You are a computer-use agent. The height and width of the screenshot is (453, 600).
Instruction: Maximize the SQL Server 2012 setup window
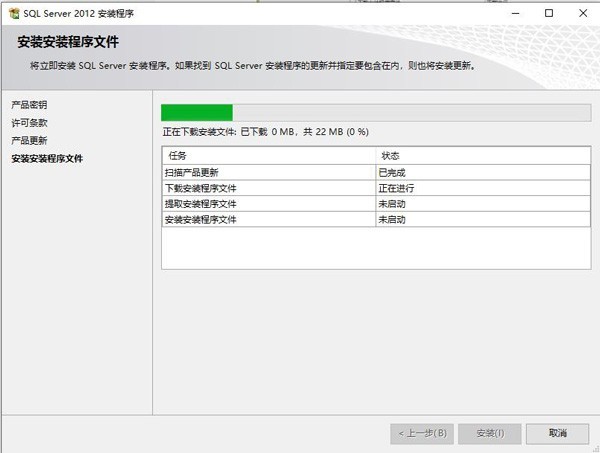coord(549,13)
